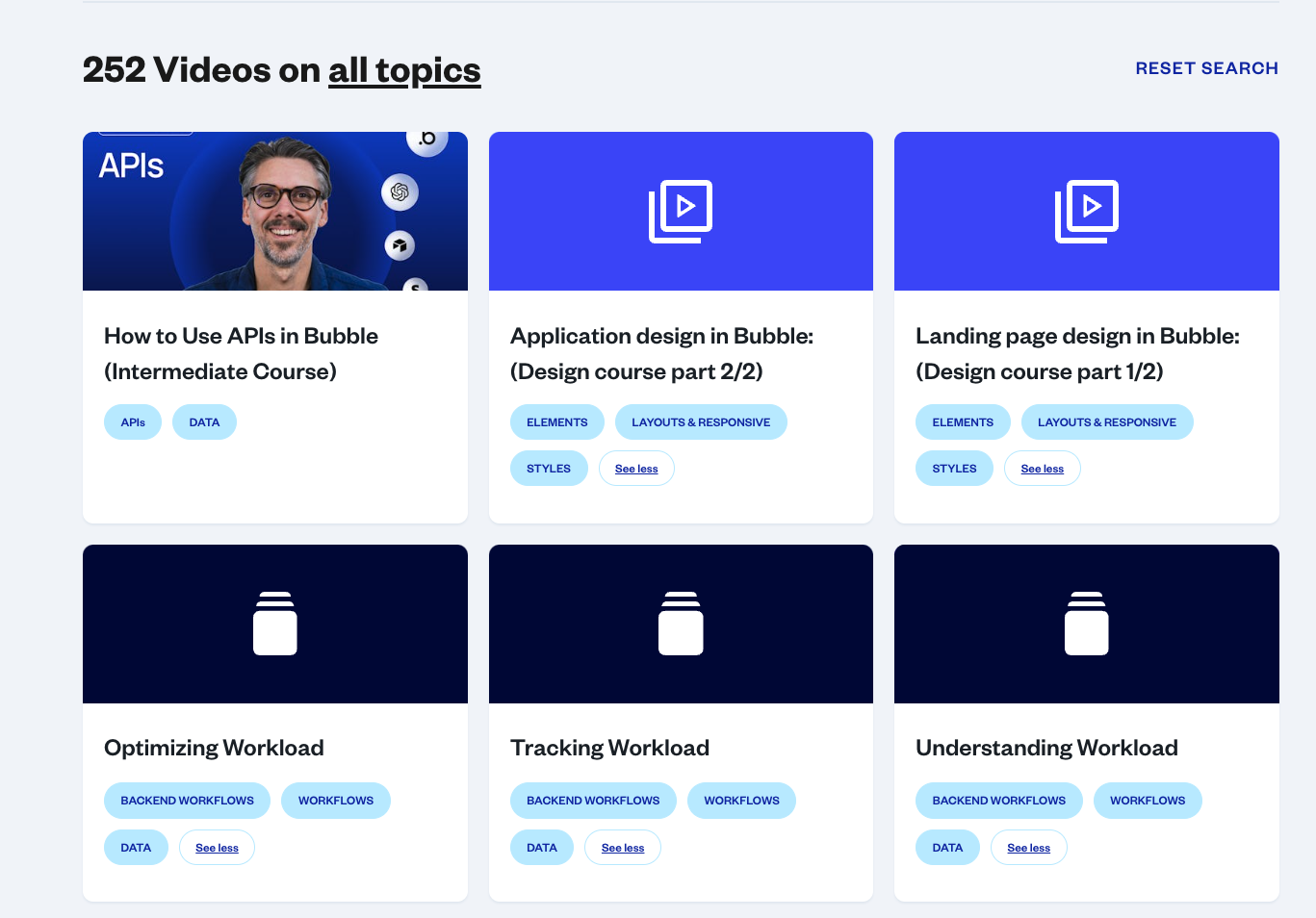
Task: Select DATA tag on Optimizing Workload card
Action: pos(136,848)
